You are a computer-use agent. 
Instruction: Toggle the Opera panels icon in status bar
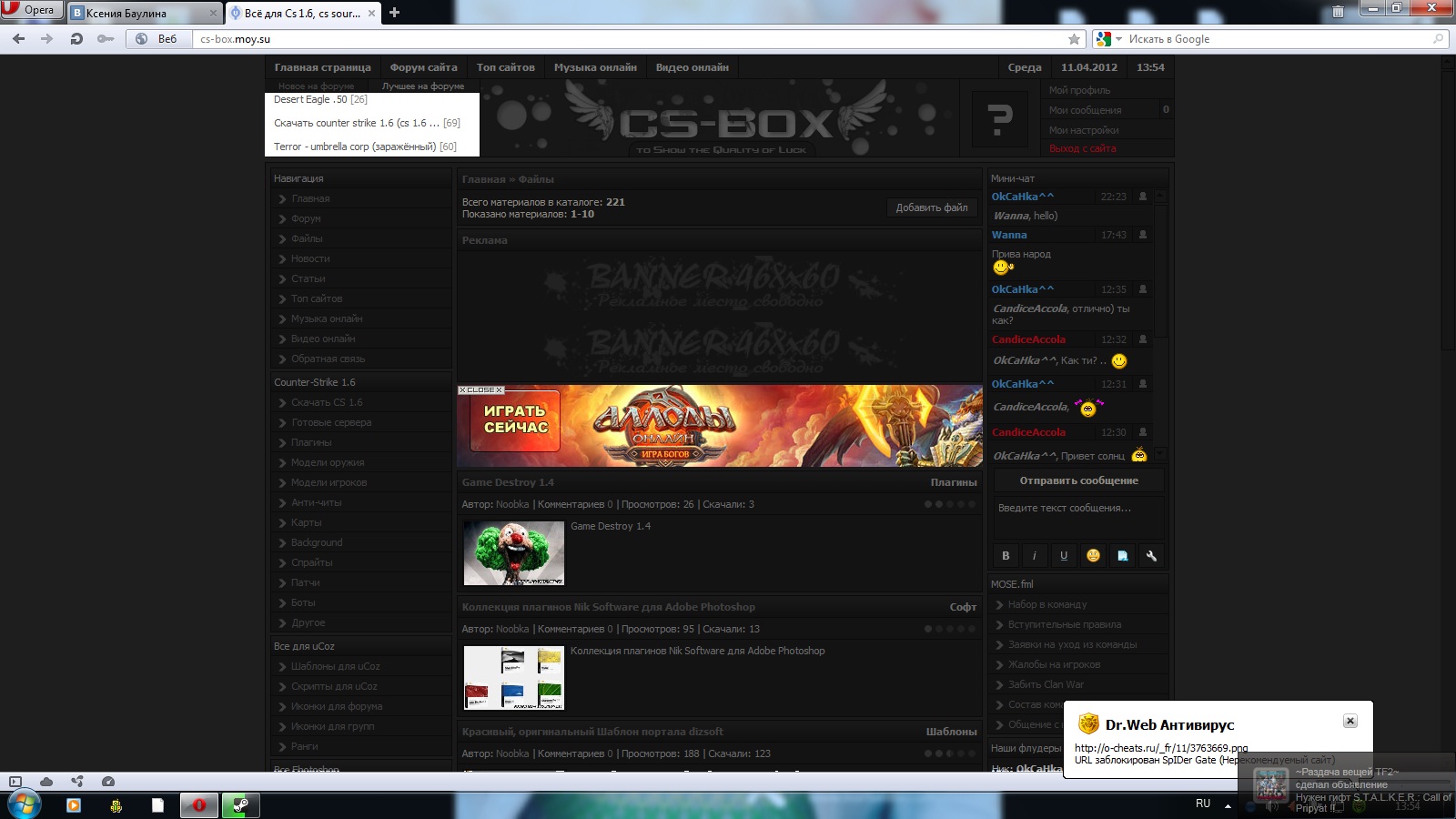[15, 782]
